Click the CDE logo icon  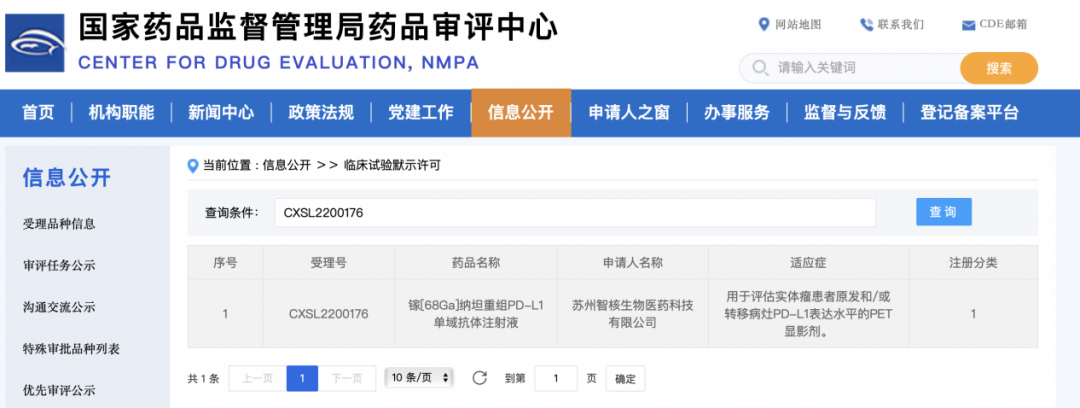(x=34, y=43)
